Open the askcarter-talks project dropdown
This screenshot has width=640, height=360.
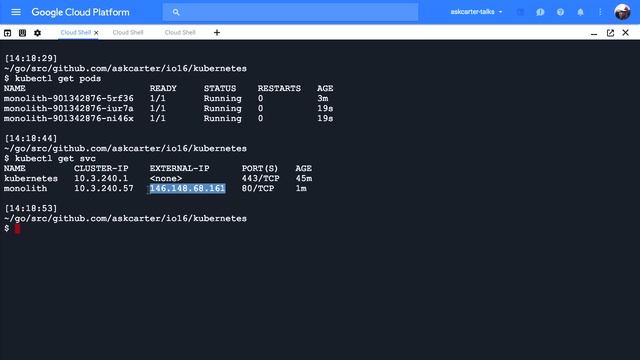coord(476,12)
